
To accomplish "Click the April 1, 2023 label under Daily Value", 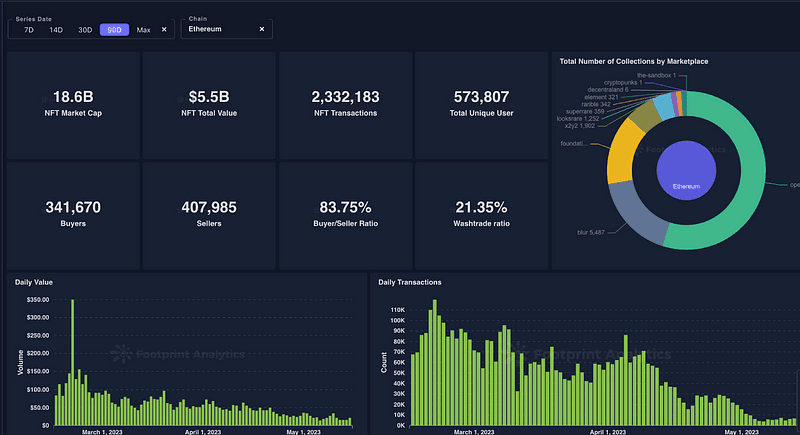I will (x=203, y=432).
